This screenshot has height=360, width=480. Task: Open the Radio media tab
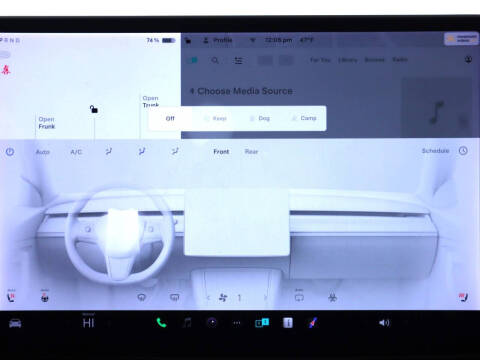point(400,60)
